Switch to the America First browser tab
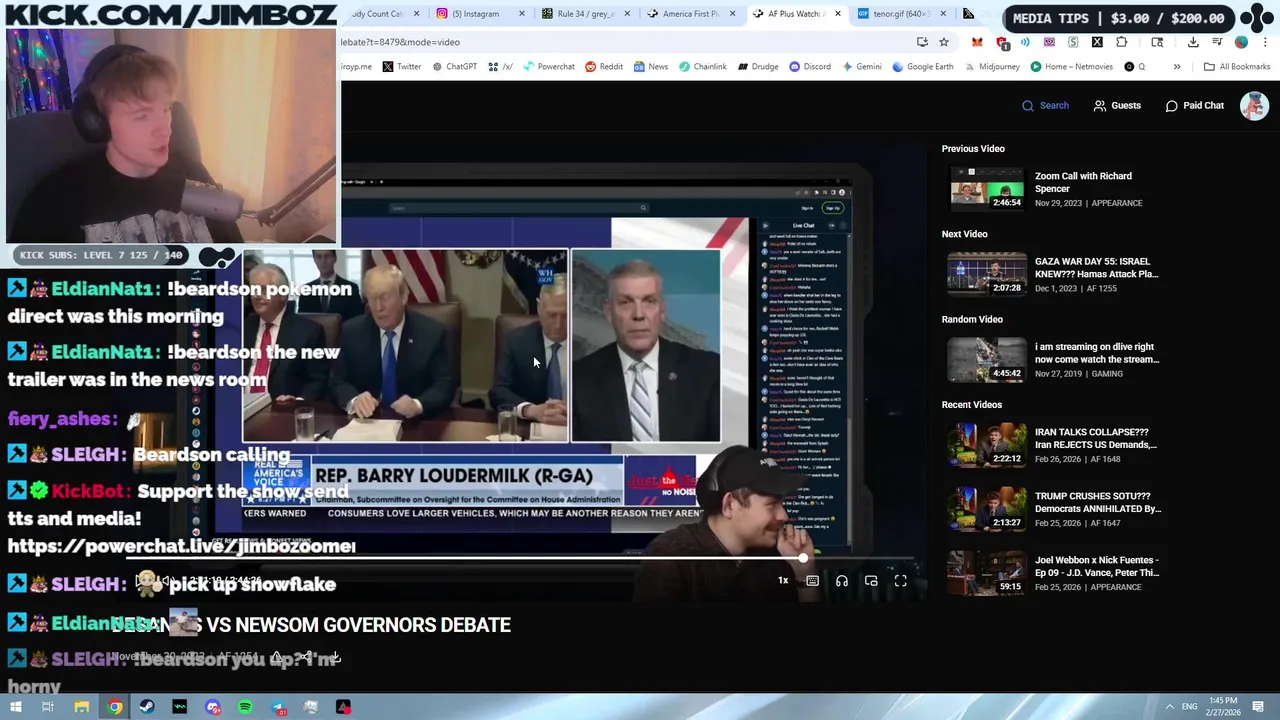The image size is (1280, 720). click(690, 14)
